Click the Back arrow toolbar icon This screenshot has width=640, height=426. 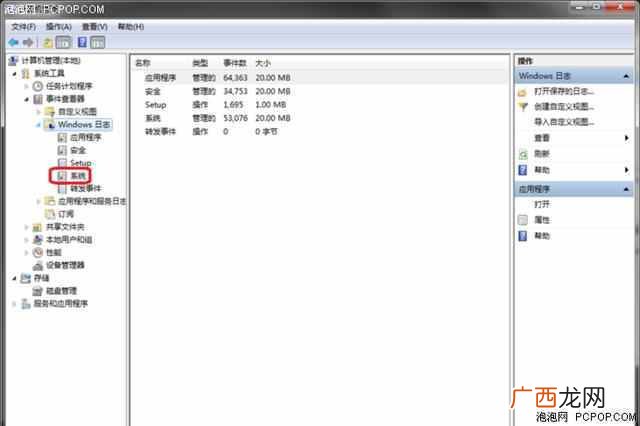point(14,42)
